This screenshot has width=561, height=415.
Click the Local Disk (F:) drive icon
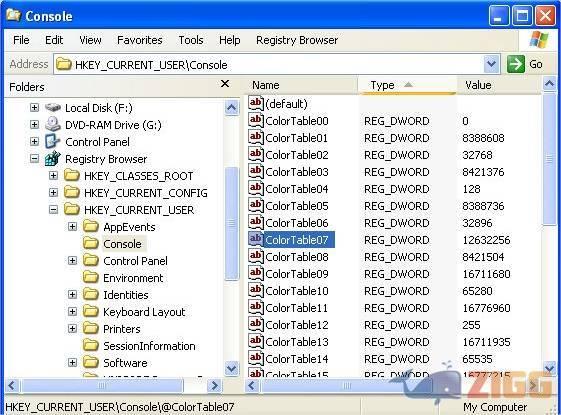coord(53,107)
